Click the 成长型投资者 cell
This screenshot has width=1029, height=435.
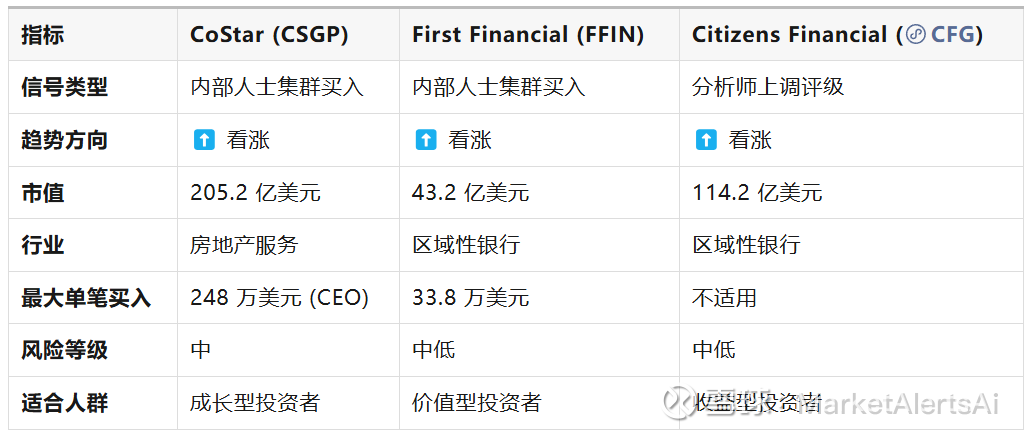pos(255,403)
